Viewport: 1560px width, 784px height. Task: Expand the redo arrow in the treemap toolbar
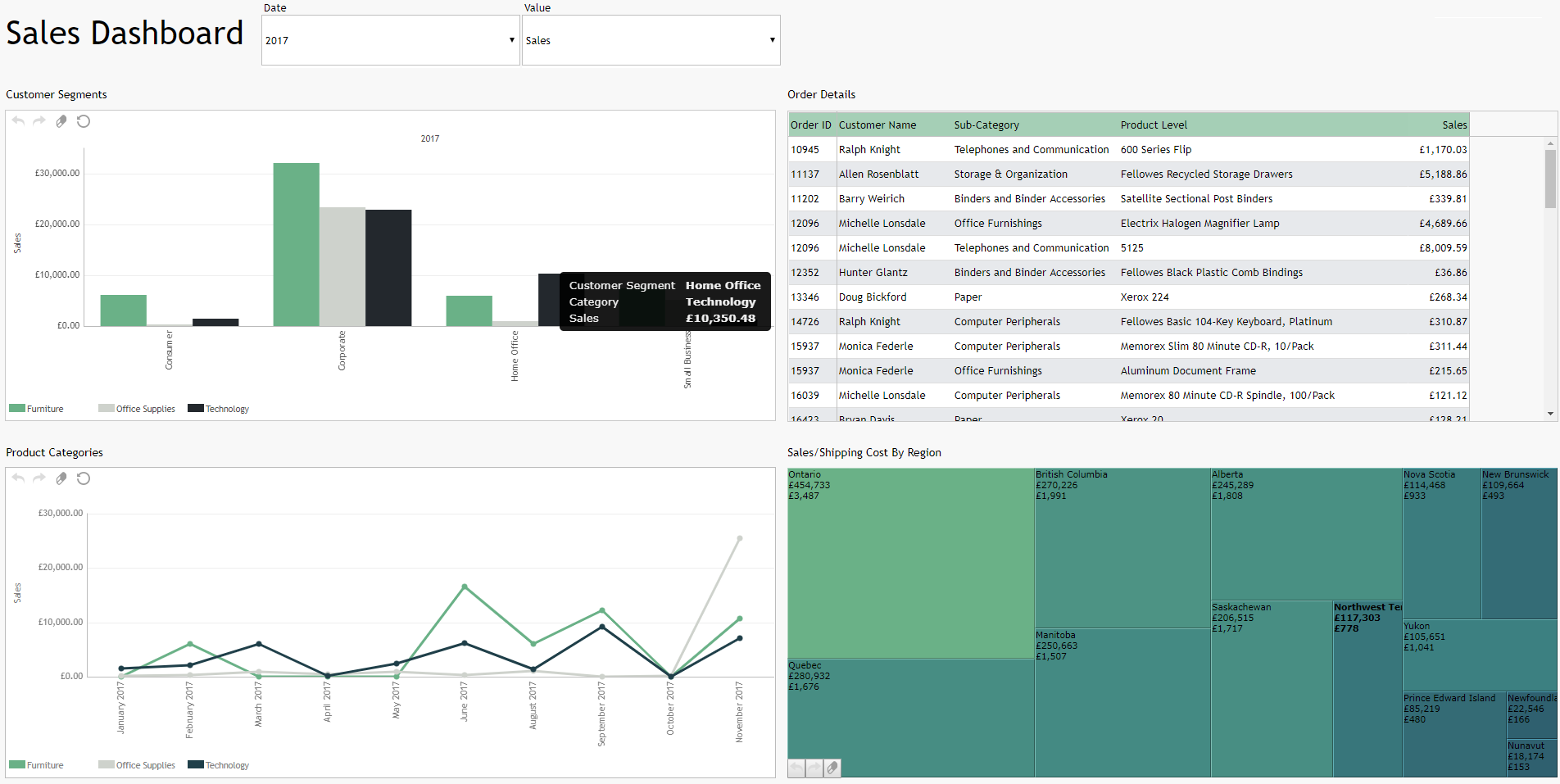coord(814,768)
